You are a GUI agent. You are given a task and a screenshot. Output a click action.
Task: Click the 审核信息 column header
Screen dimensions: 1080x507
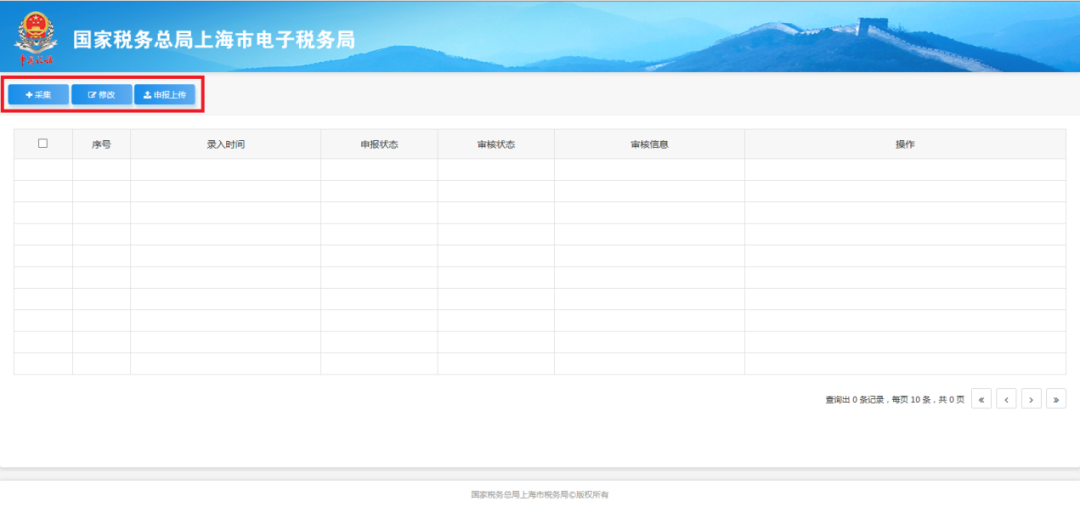649,145
